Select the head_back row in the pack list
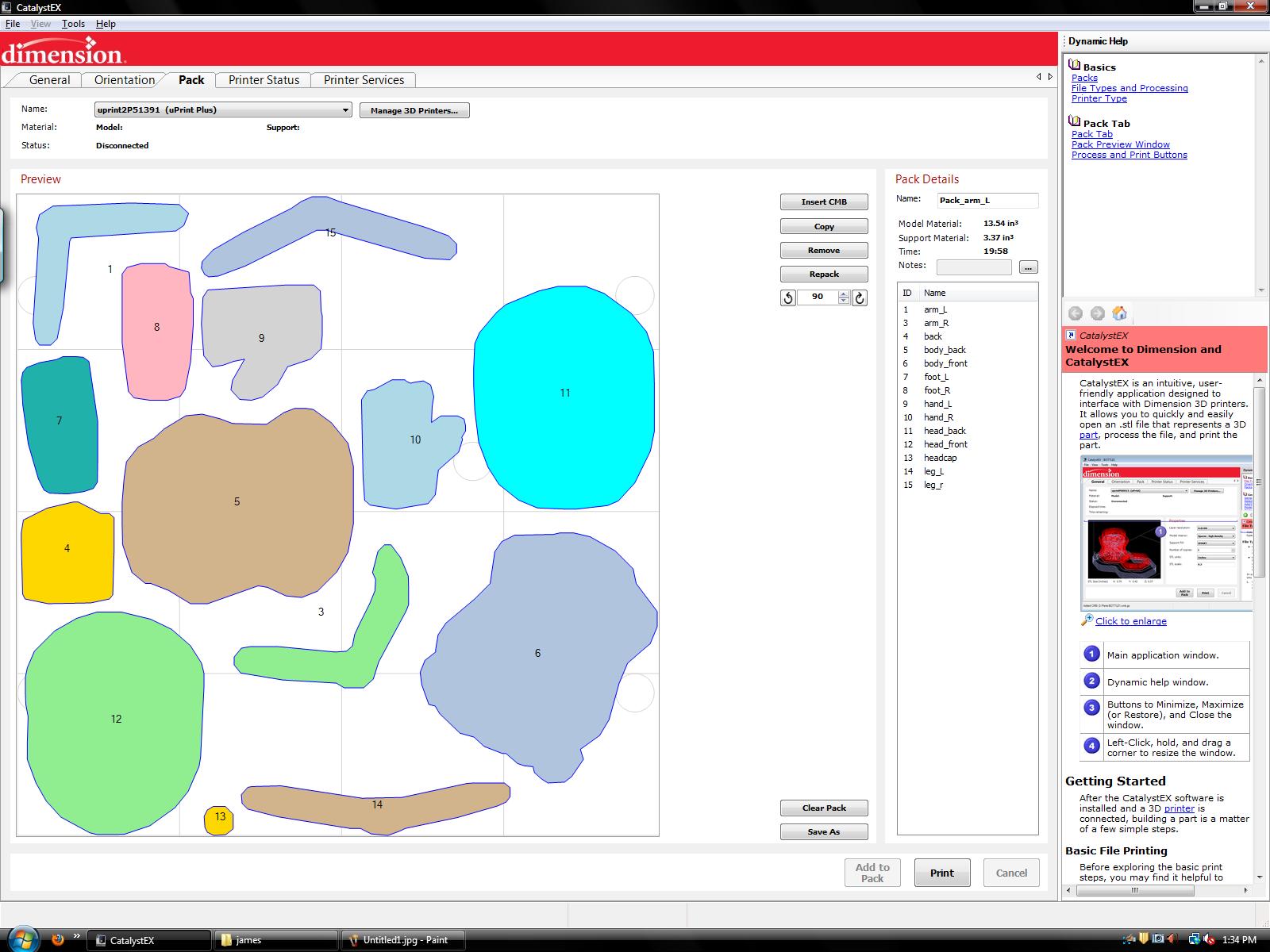The height and width of the screenshot is (952, 1270). coord(968,431)
